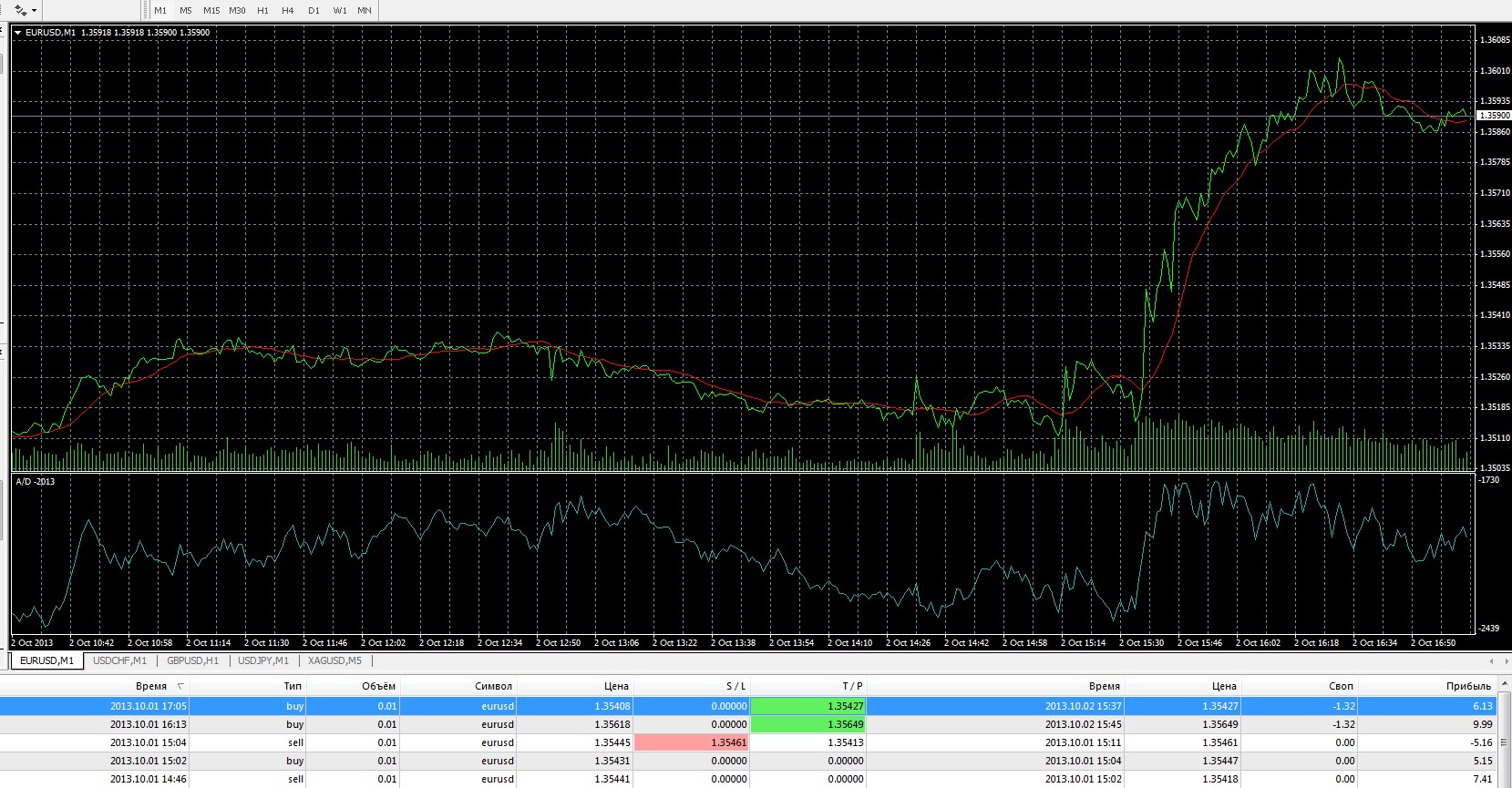Select the M15 timeframe button

[211, 10]
